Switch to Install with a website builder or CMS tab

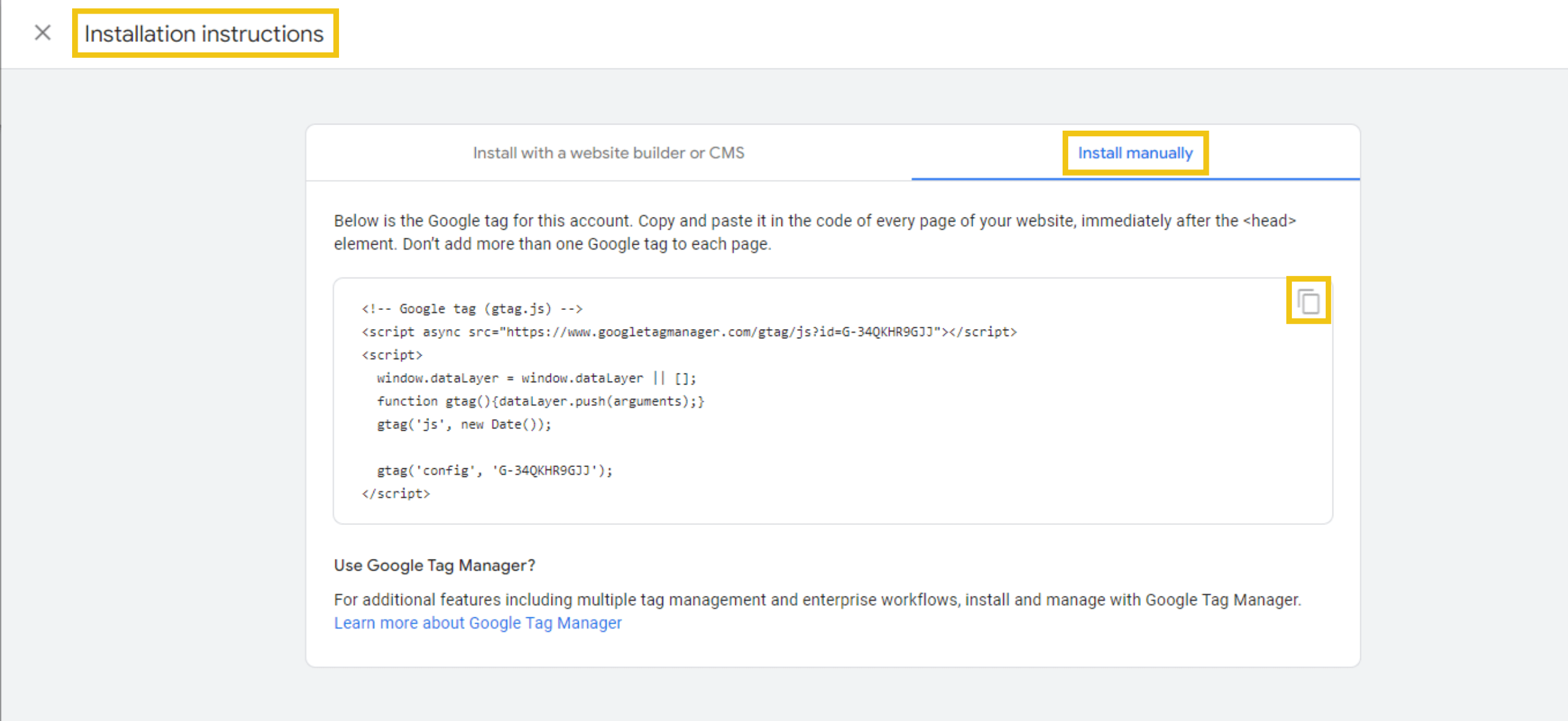coord(608,153)
